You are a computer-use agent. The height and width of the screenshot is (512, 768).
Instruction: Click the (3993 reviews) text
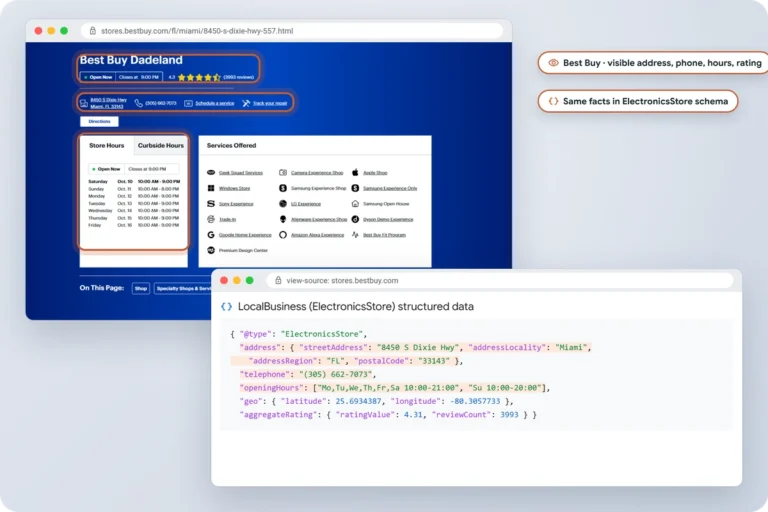click(239, 77)
